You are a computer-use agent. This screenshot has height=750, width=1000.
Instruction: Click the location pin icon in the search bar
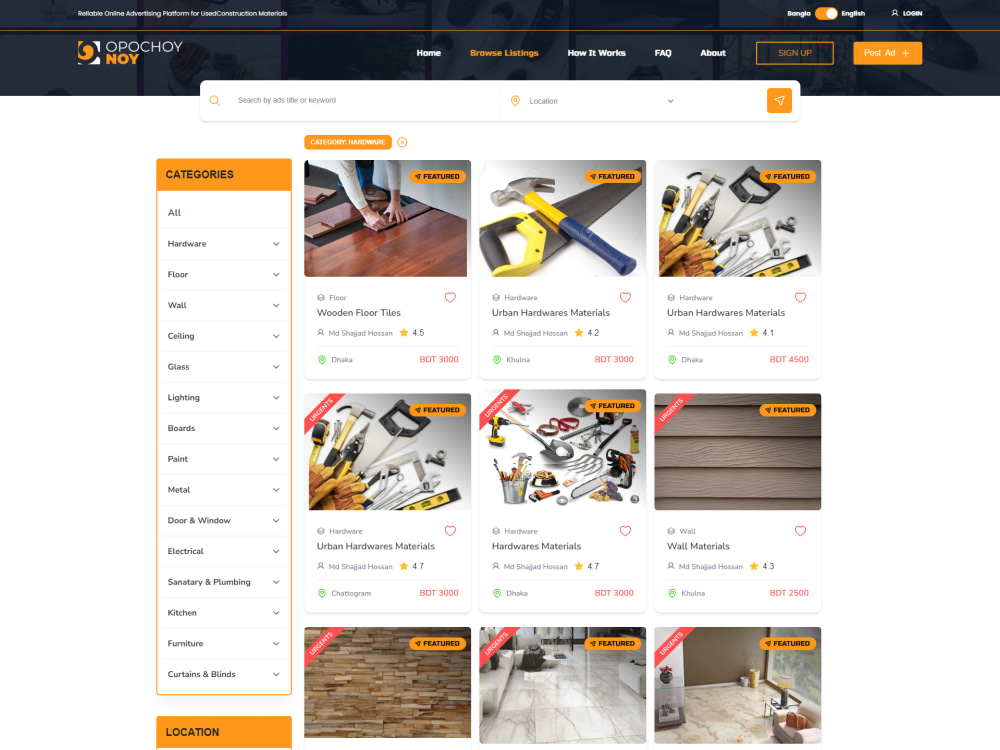[x=515, y=101]
